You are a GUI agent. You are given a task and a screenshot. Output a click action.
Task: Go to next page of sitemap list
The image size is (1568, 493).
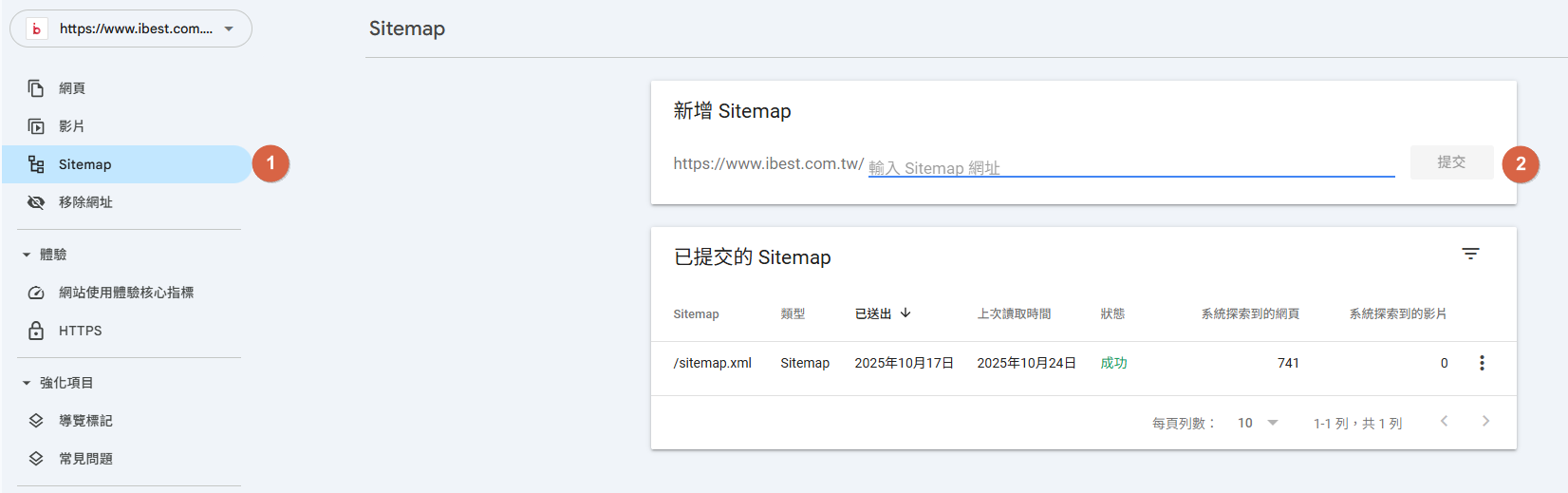click(x=1485, y=422)
